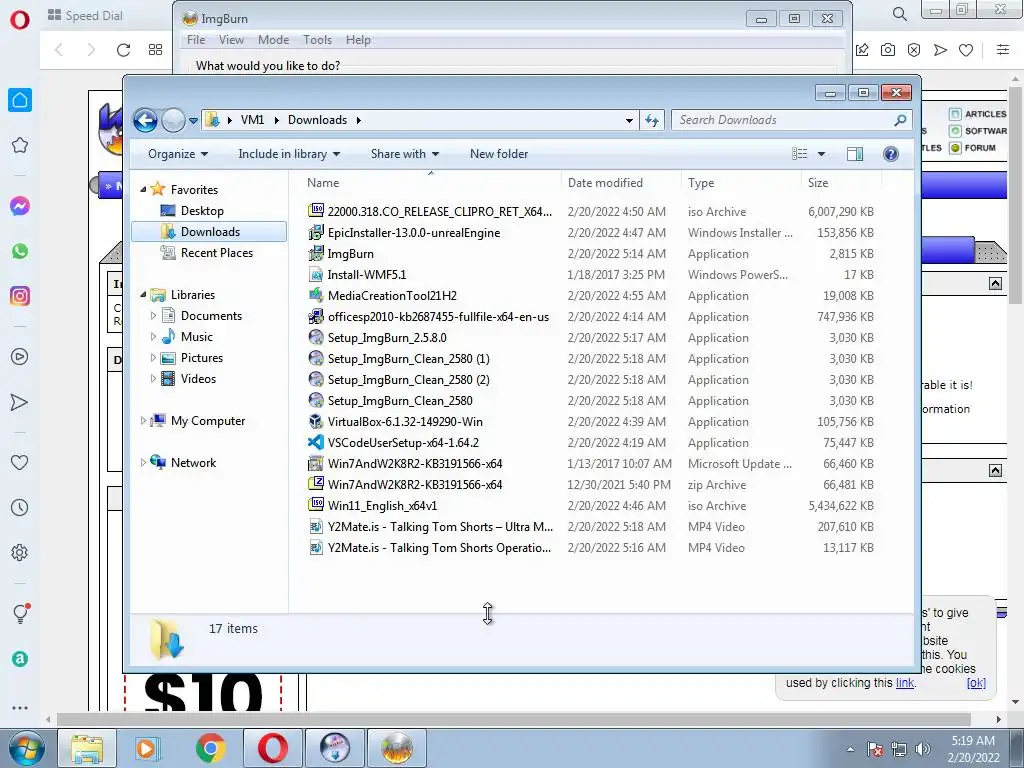Sort files by Size column

pyautogui.click(x=818, y=183)
